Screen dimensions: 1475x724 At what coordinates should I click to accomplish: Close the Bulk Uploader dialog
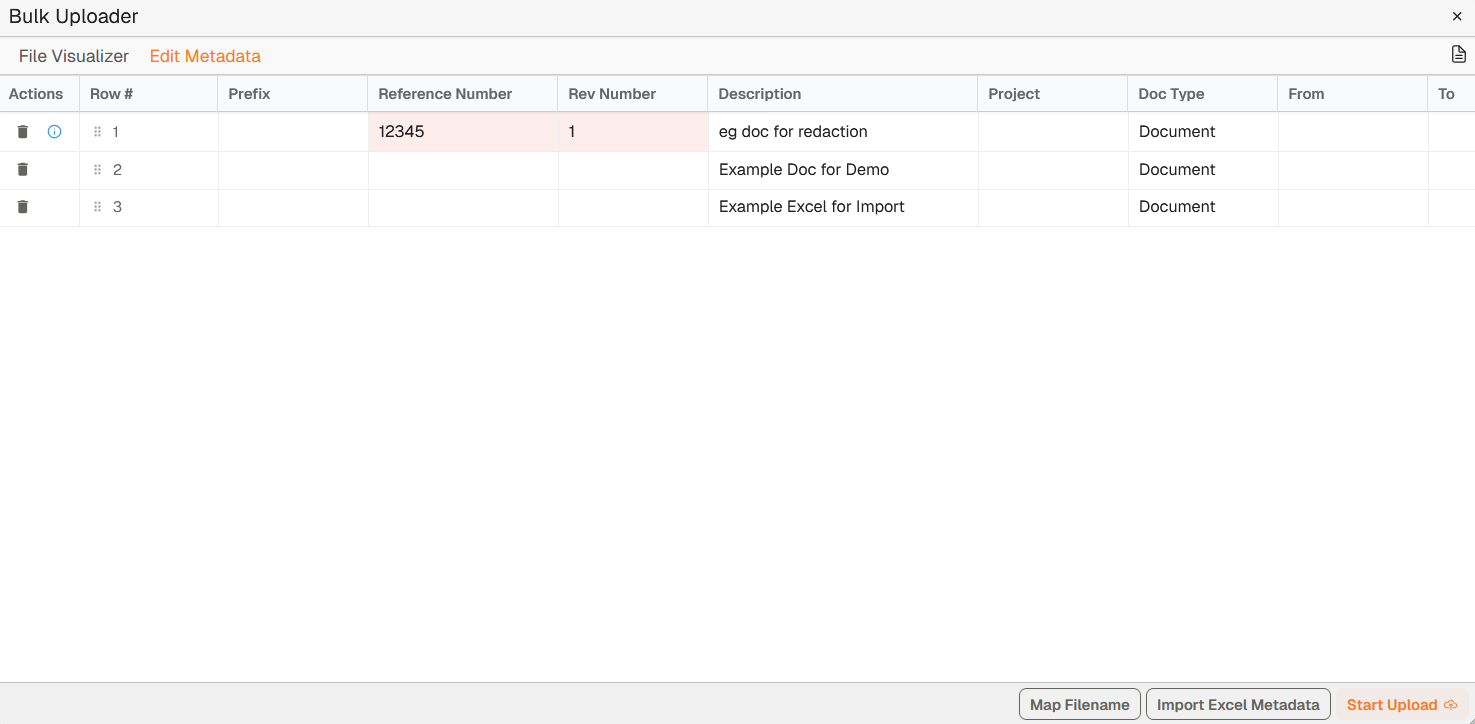click(x=1457, y=17)
